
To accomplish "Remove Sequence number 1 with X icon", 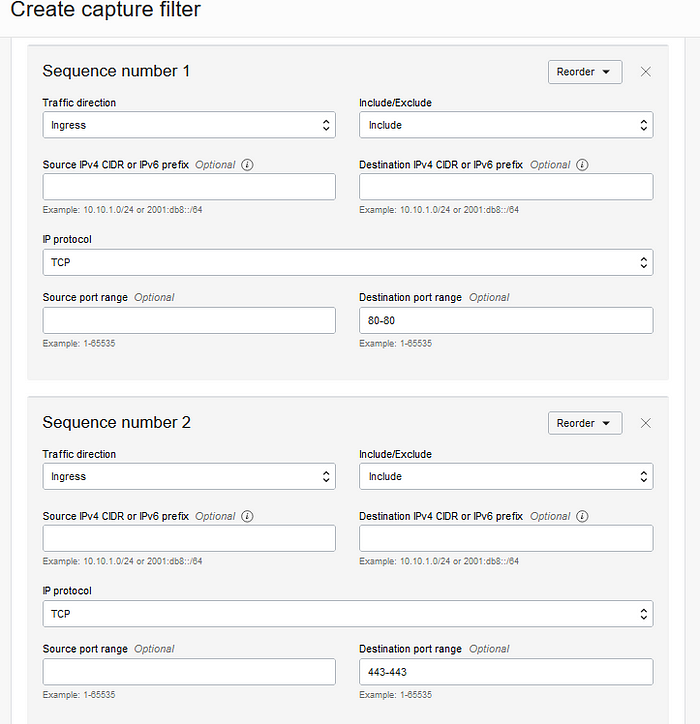I will tap(646, 72).
